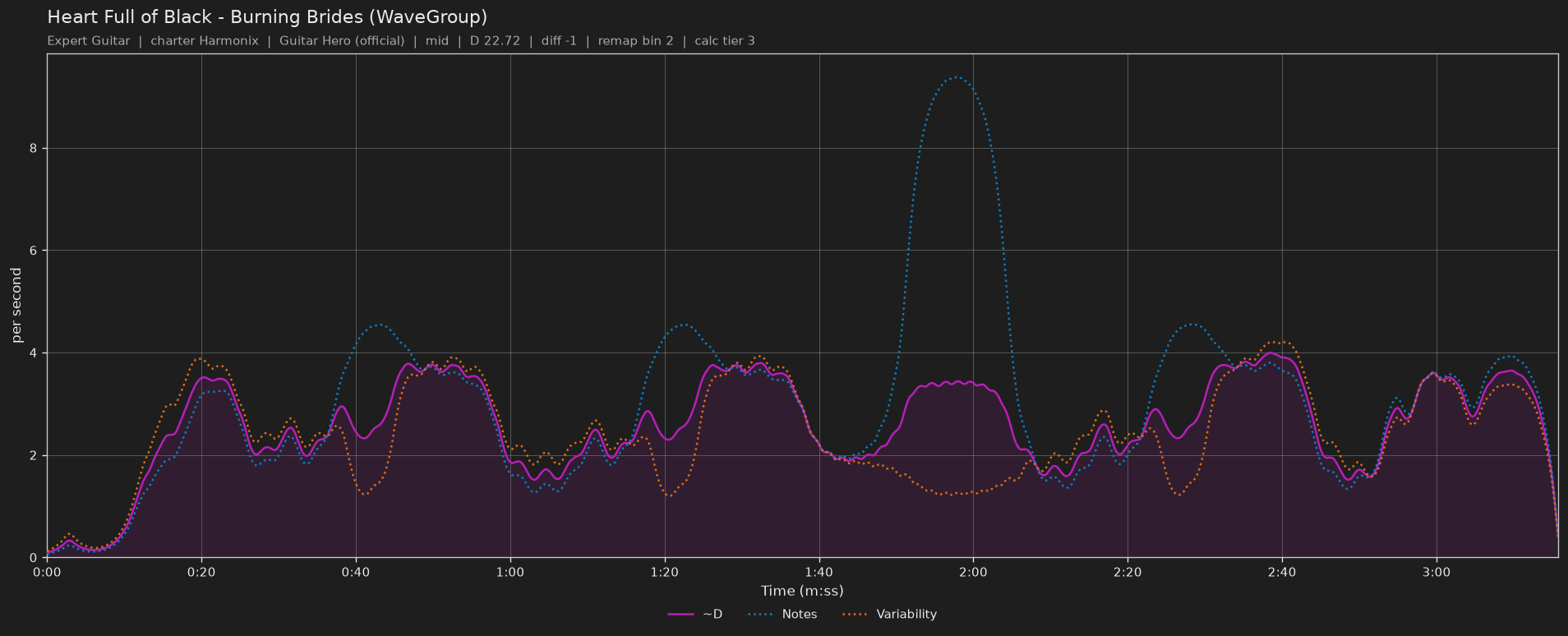Viewport: 1568px width, 636px height.
Task: Click the per second axis label
Action: point(16,305)
